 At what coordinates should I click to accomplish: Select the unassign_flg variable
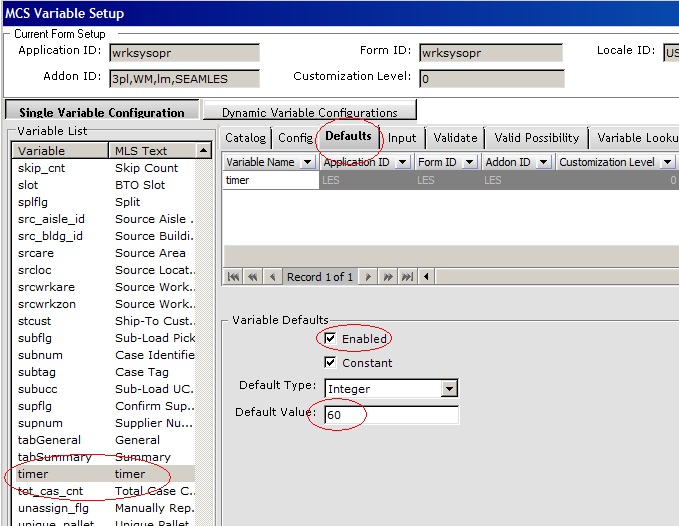[x=104, y=508]
